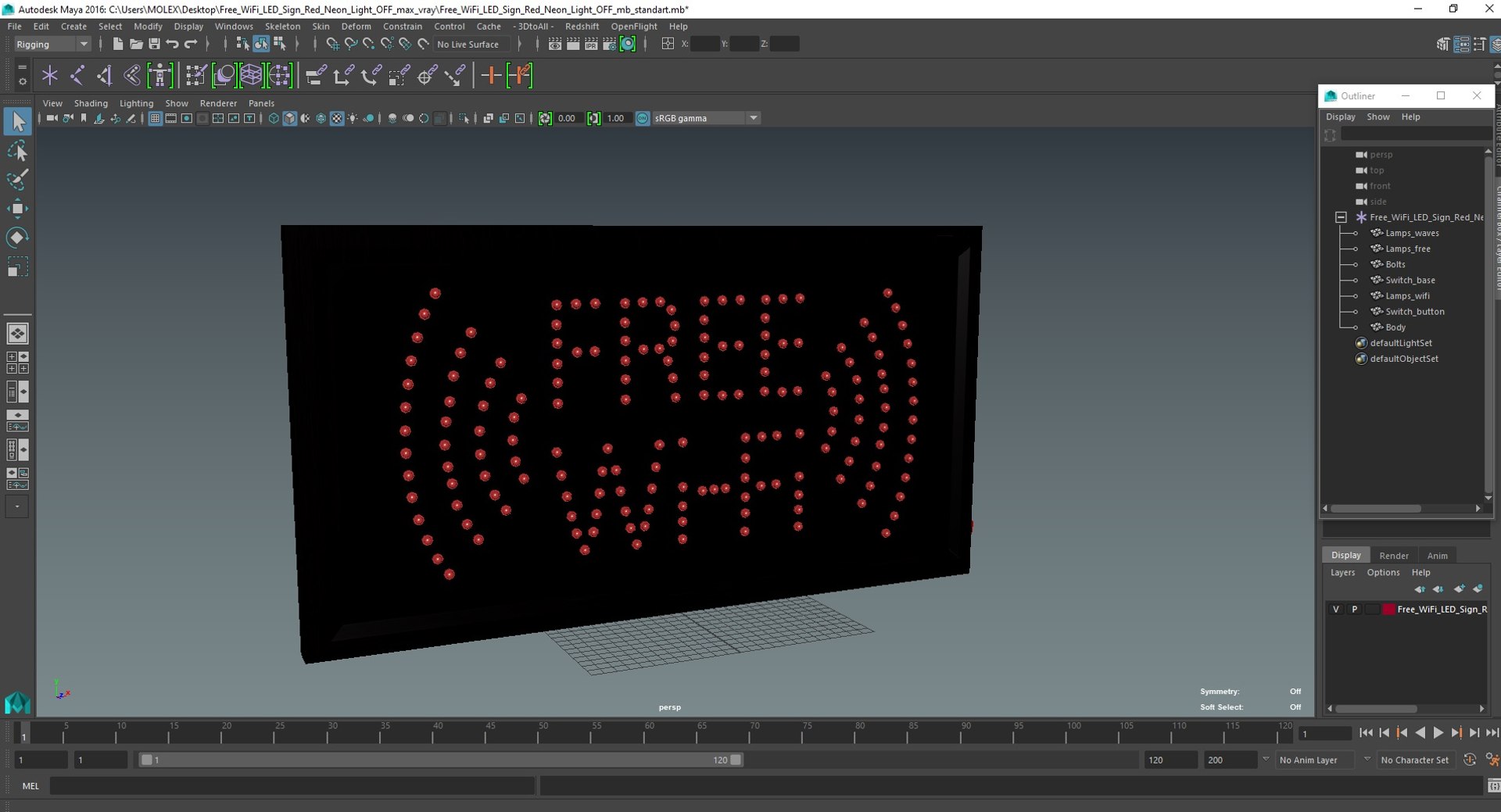Toggle the film gate button in panel toolbar
This screenshot has height=812, width=1501.
click(170, 118)
